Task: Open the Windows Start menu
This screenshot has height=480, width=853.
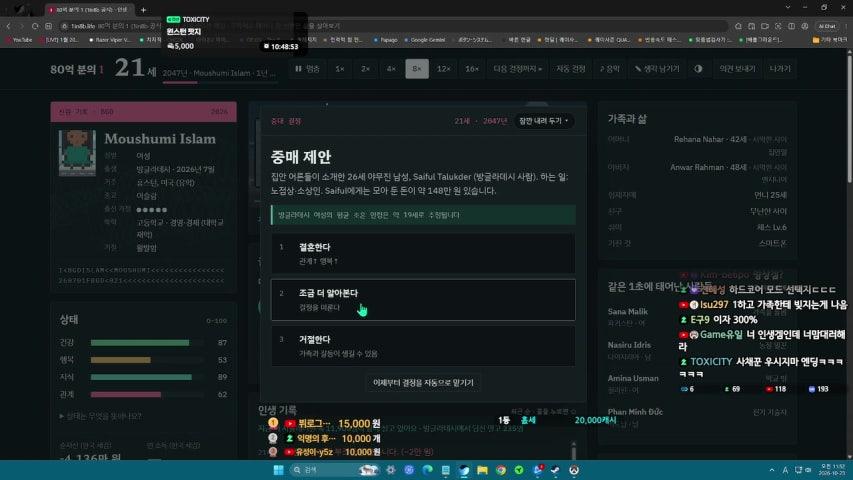Action: (279, 470)
